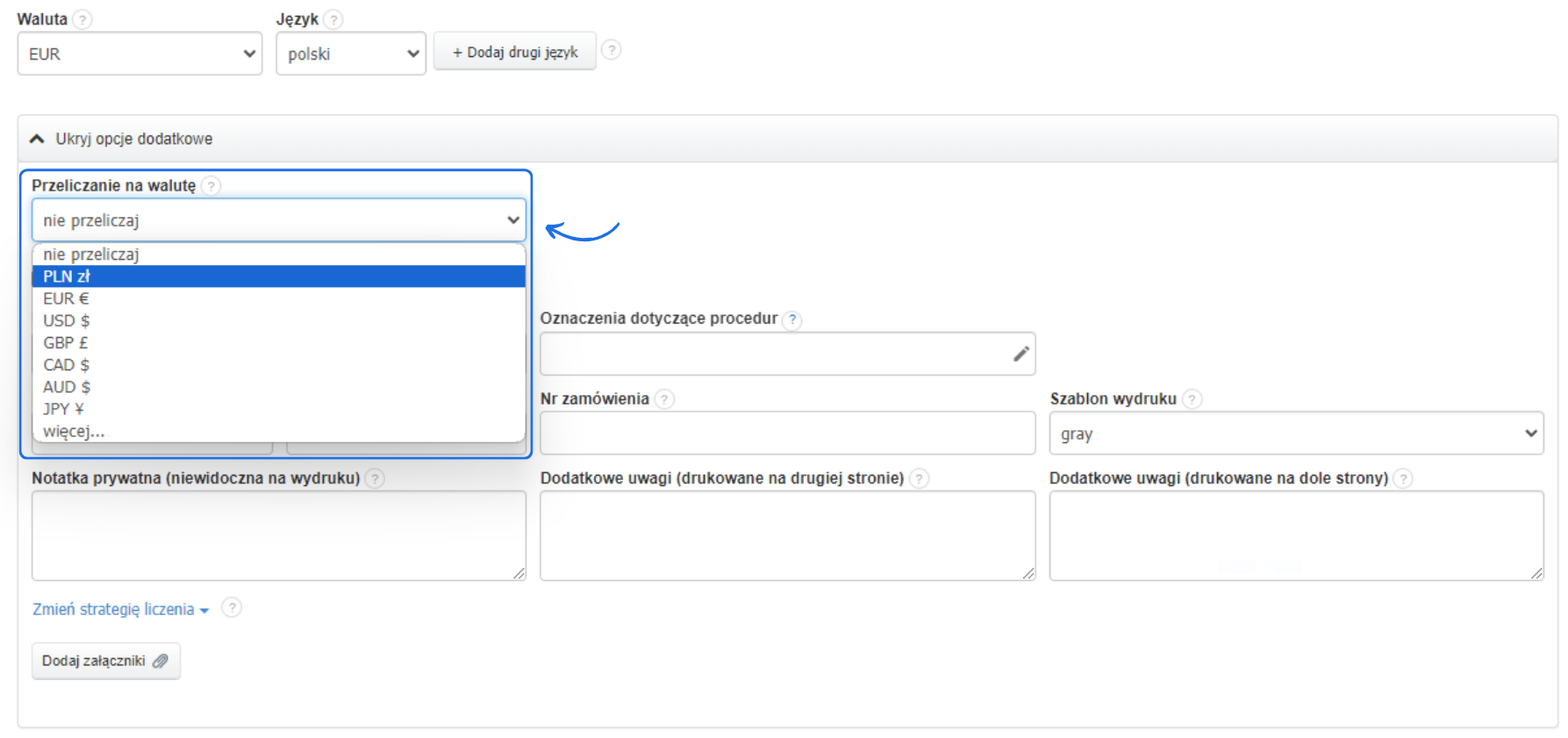Open Zmień strategię liczenia link
Screen dimensions: 1568x738
[x=119, y=609]
